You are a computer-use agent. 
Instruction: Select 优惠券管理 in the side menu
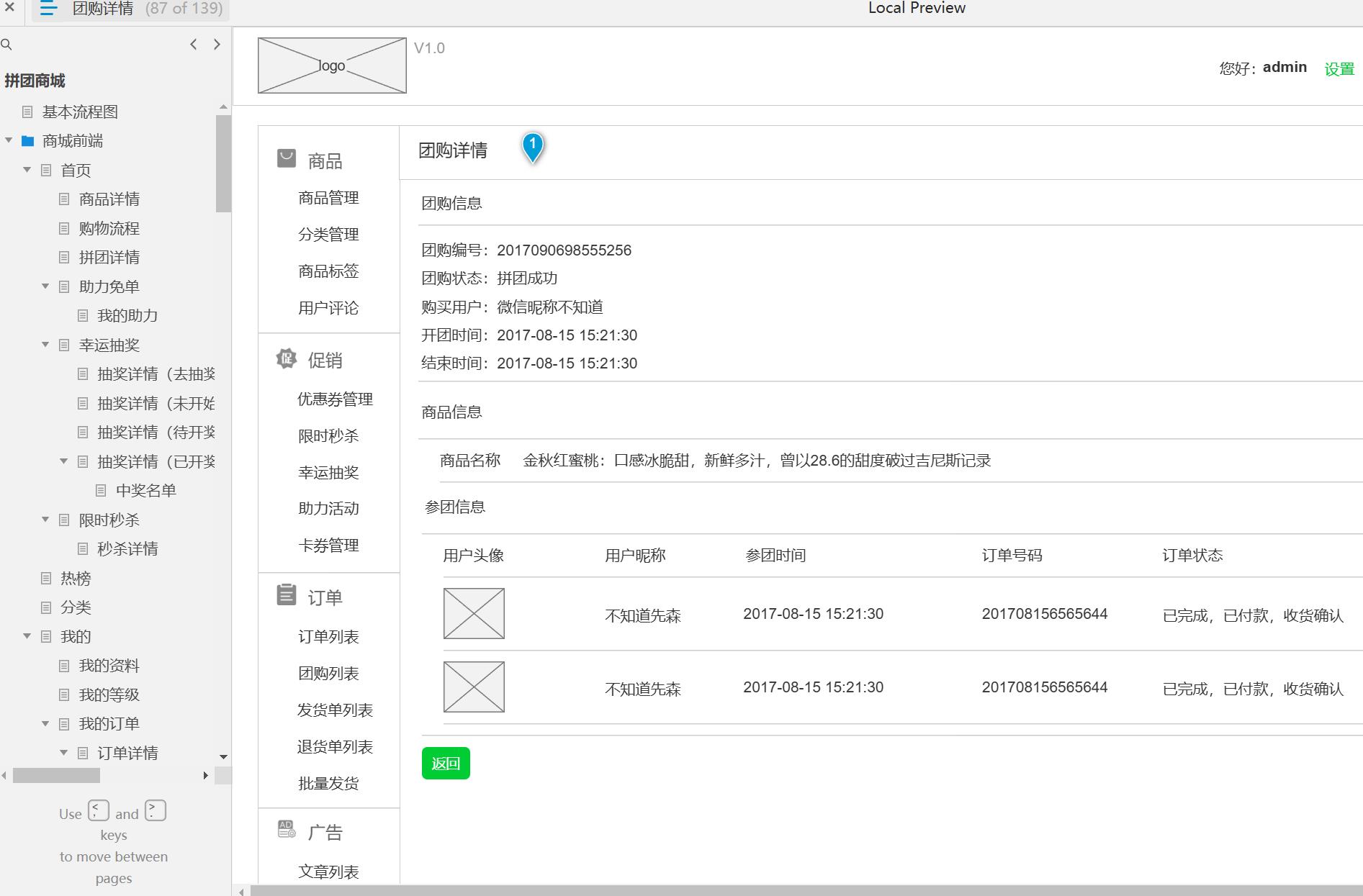336,399
